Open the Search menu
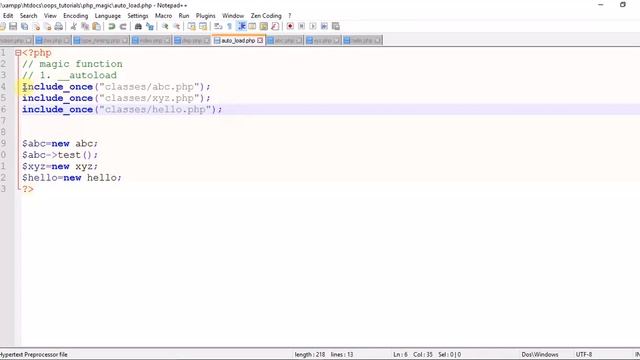640x360 pixels. pos(29,16)
